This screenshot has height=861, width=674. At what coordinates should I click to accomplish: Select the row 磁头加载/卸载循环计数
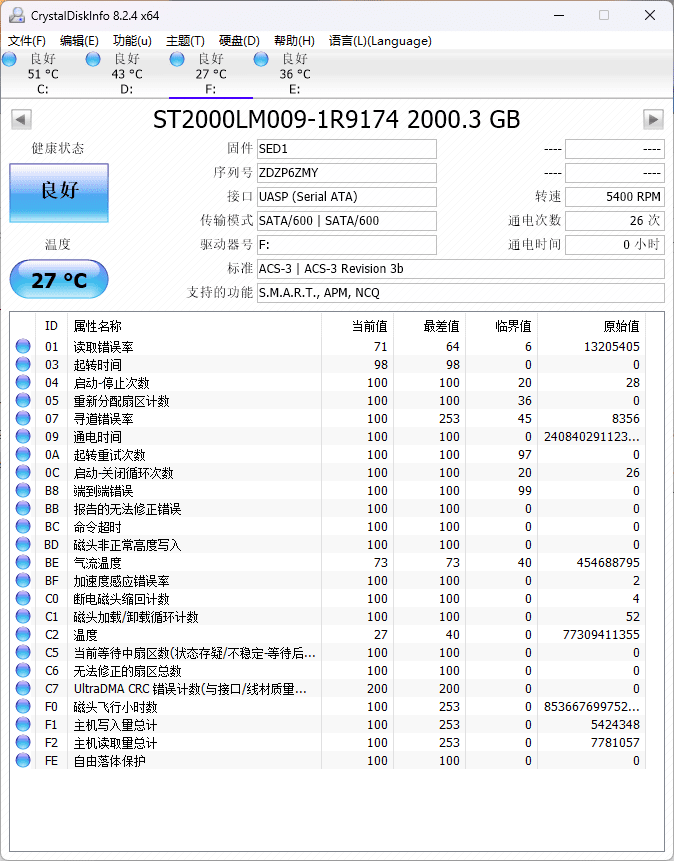pos(327,617)
